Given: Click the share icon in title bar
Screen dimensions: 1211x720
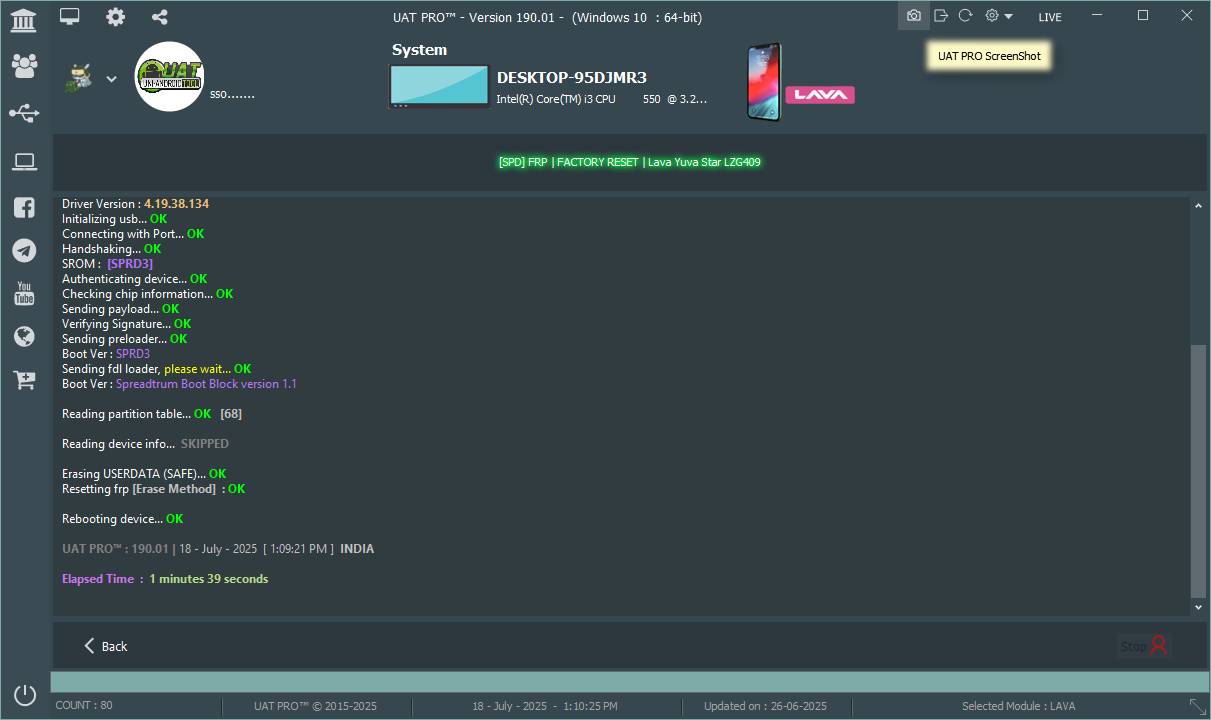Looking at the screenshot, I should tap(159, 16).
